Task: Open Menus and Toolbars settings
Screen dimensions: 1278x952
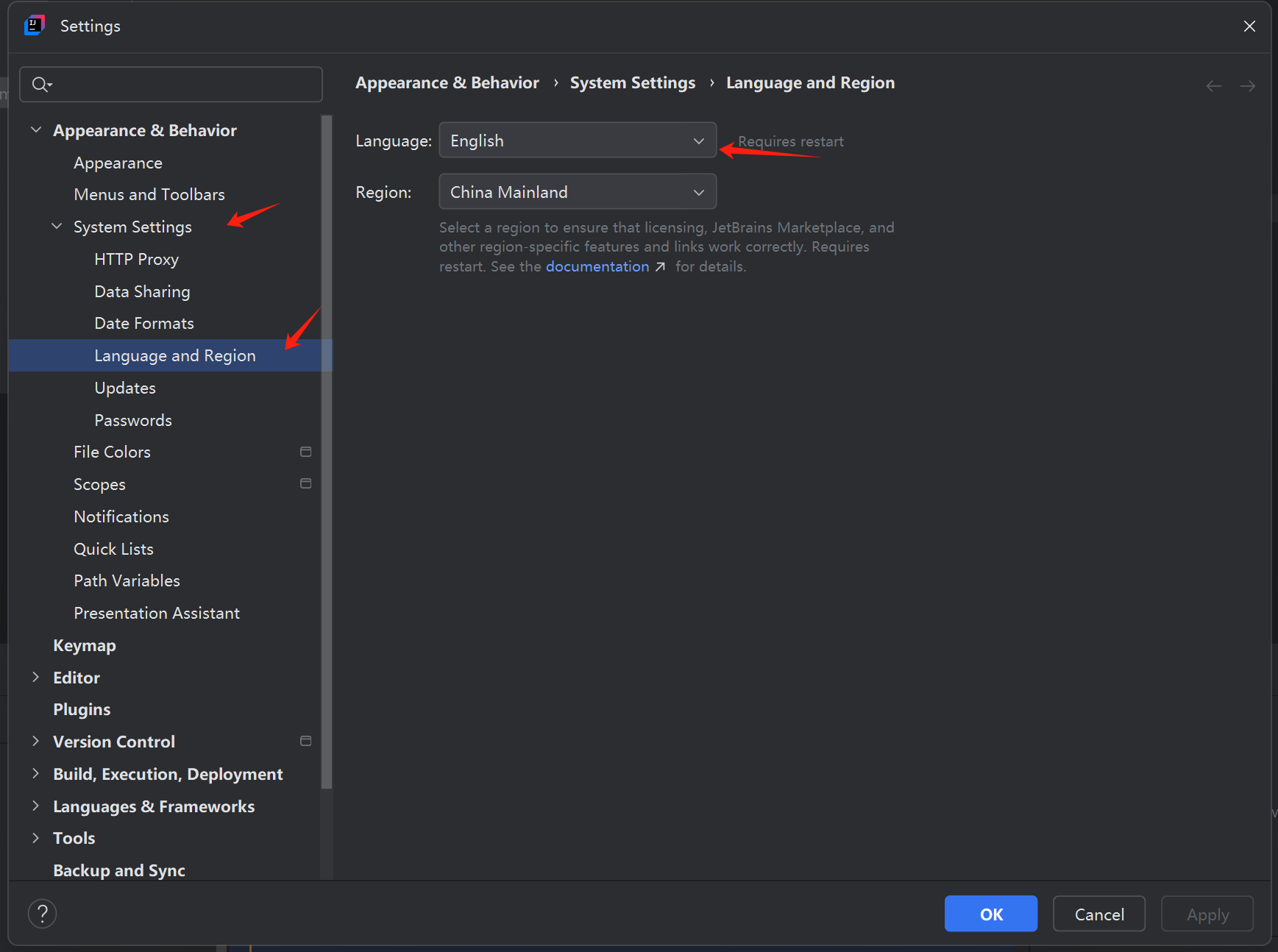Action: [x=149, y=194]
